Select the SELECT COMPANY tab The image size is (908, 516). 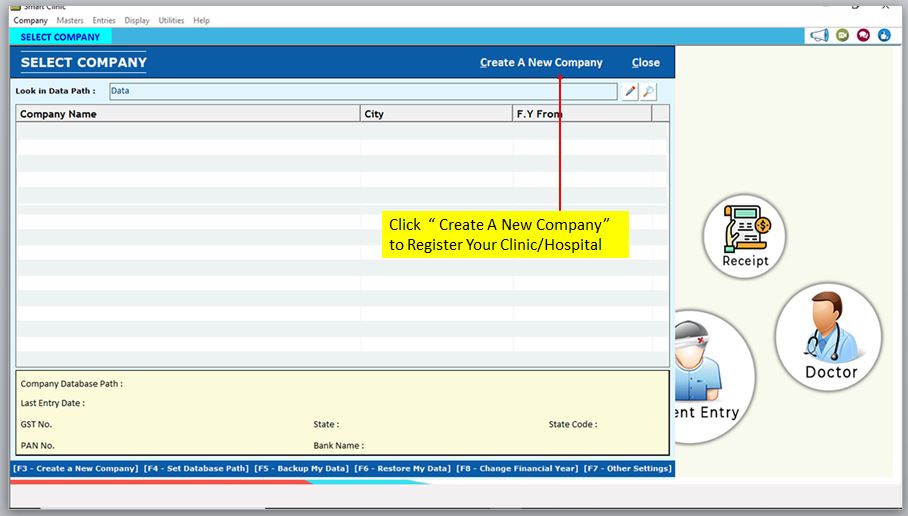(61, 37)
